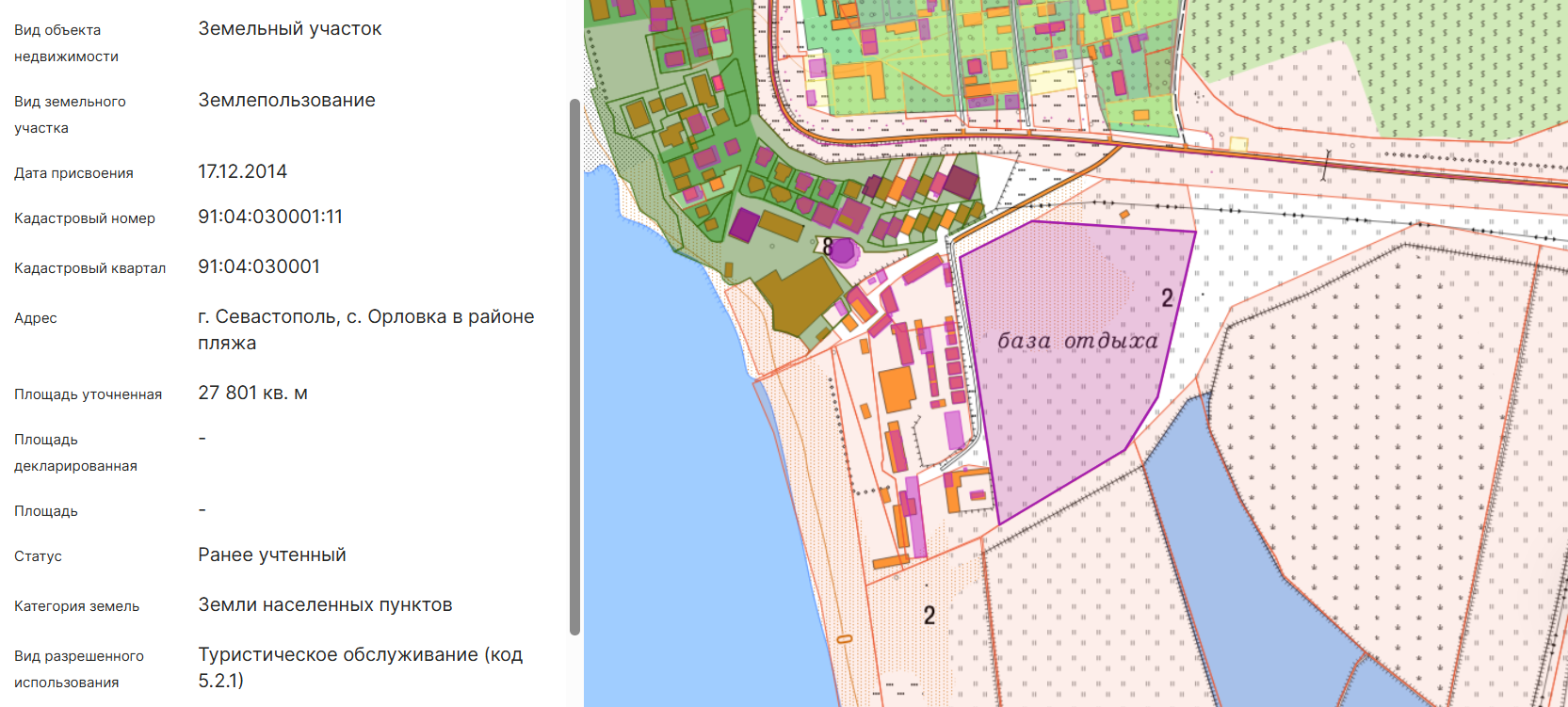Click cadastral quarter value 91:04:030001

[259, 266]
